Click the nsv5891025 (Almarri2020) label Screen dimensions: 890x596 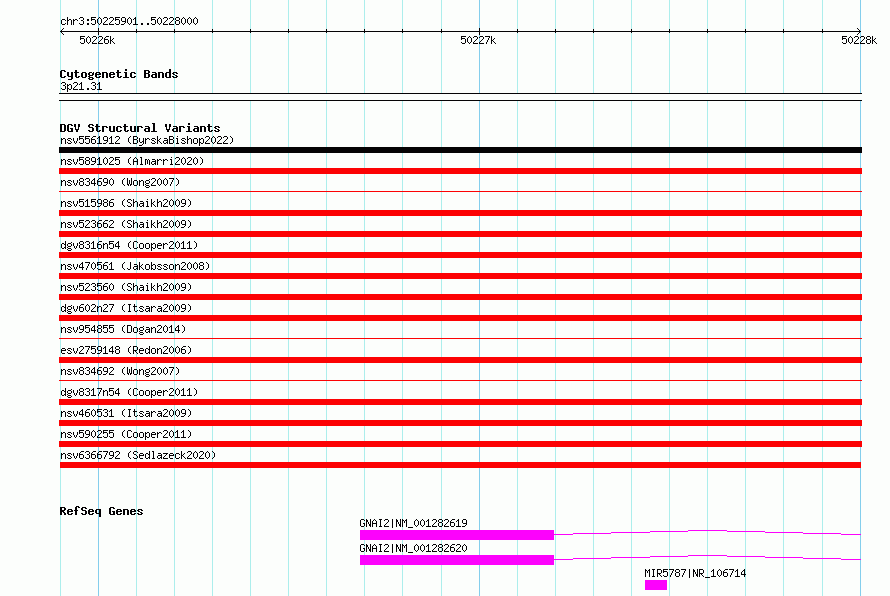[x=132, y=161]
